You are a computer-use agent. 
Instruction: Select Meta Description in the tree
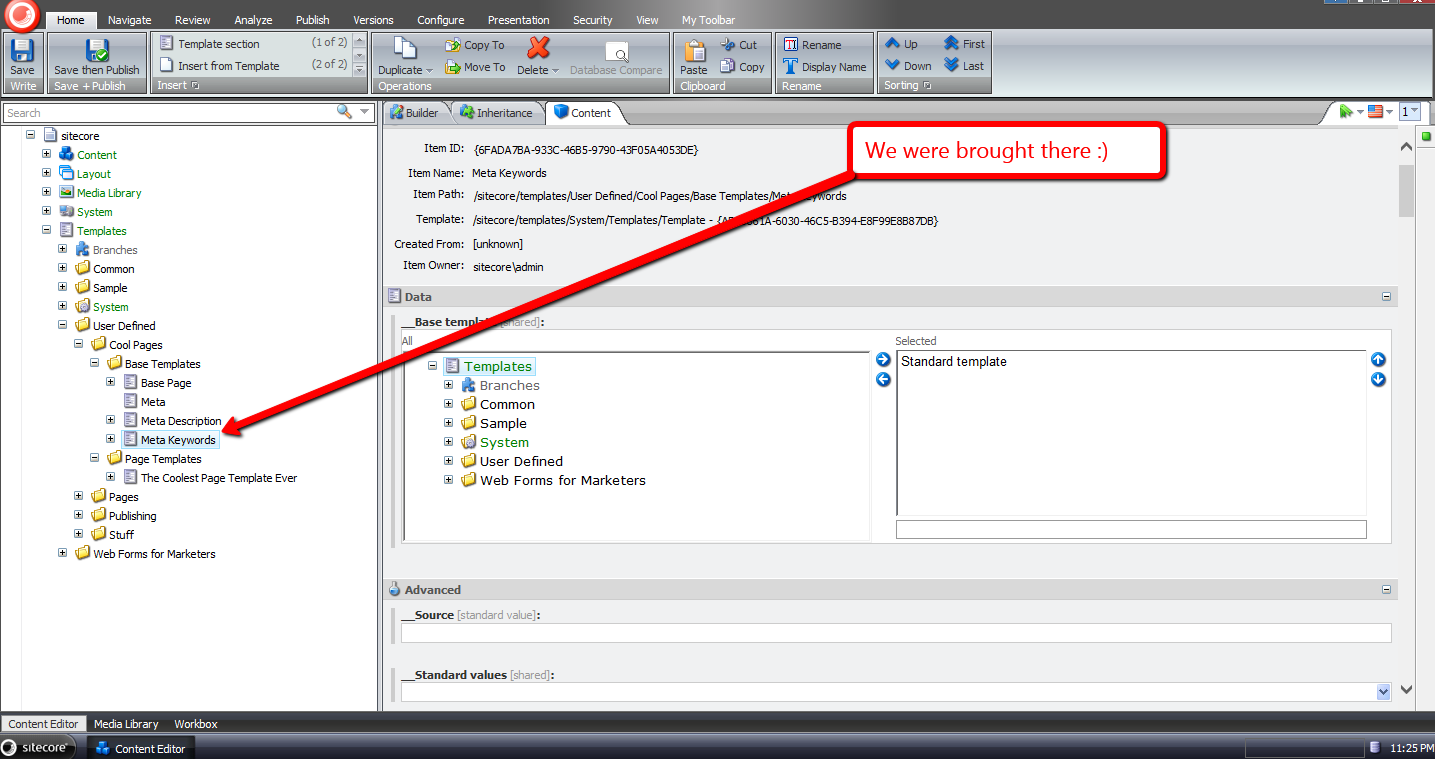[x=180, y=421]
